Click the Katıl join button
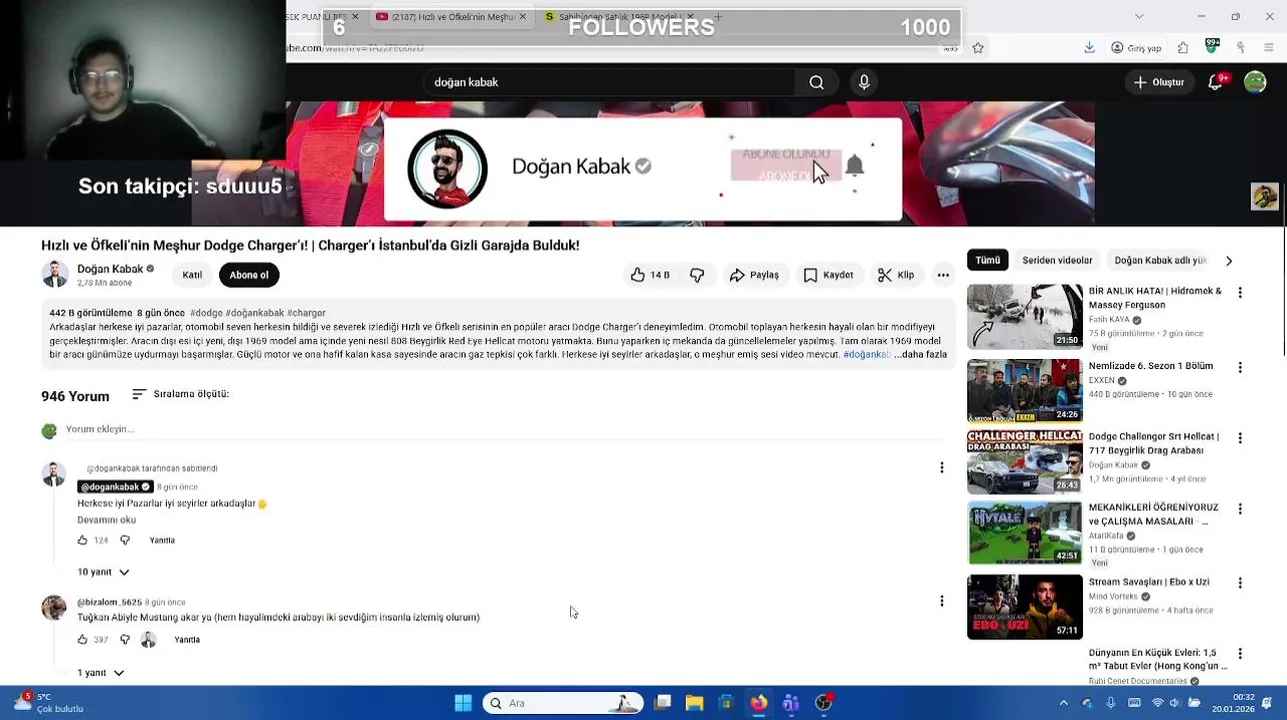The height and width of the screenshot is (720, 1287). coord(192,275)
